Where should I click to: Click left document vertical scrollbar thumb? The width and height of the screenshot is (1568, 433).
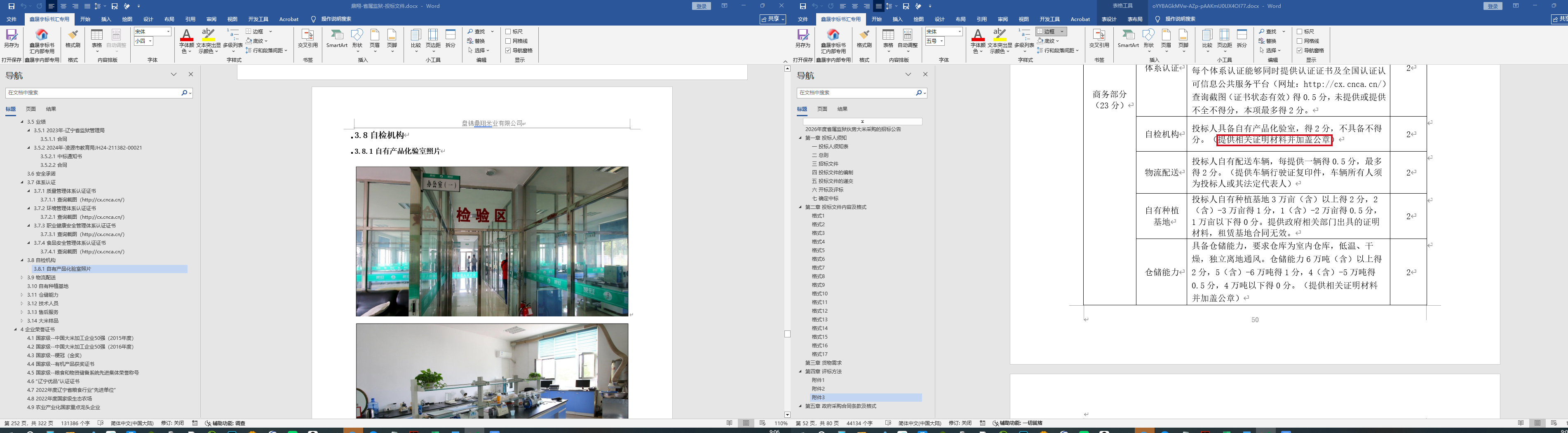787,334
